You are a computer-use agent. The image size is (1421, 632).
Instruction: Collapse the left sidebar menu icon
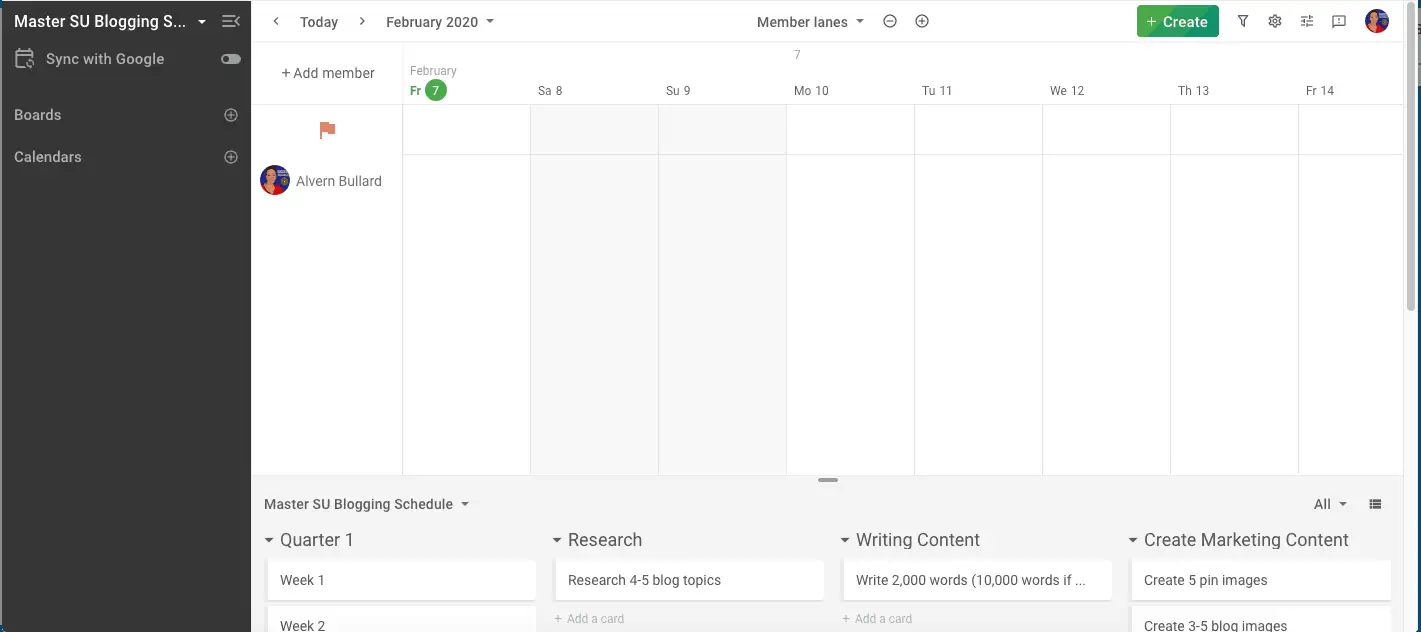230,21
